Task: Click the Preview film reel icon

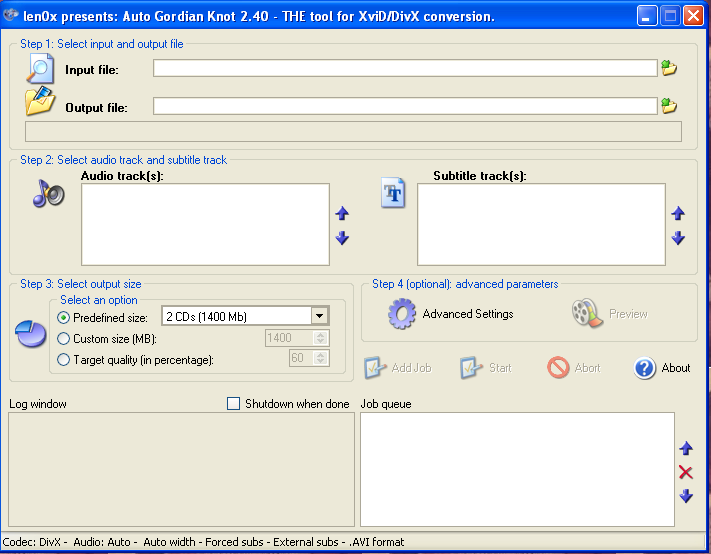Action: pyautogui.click(x=587, y=313)
